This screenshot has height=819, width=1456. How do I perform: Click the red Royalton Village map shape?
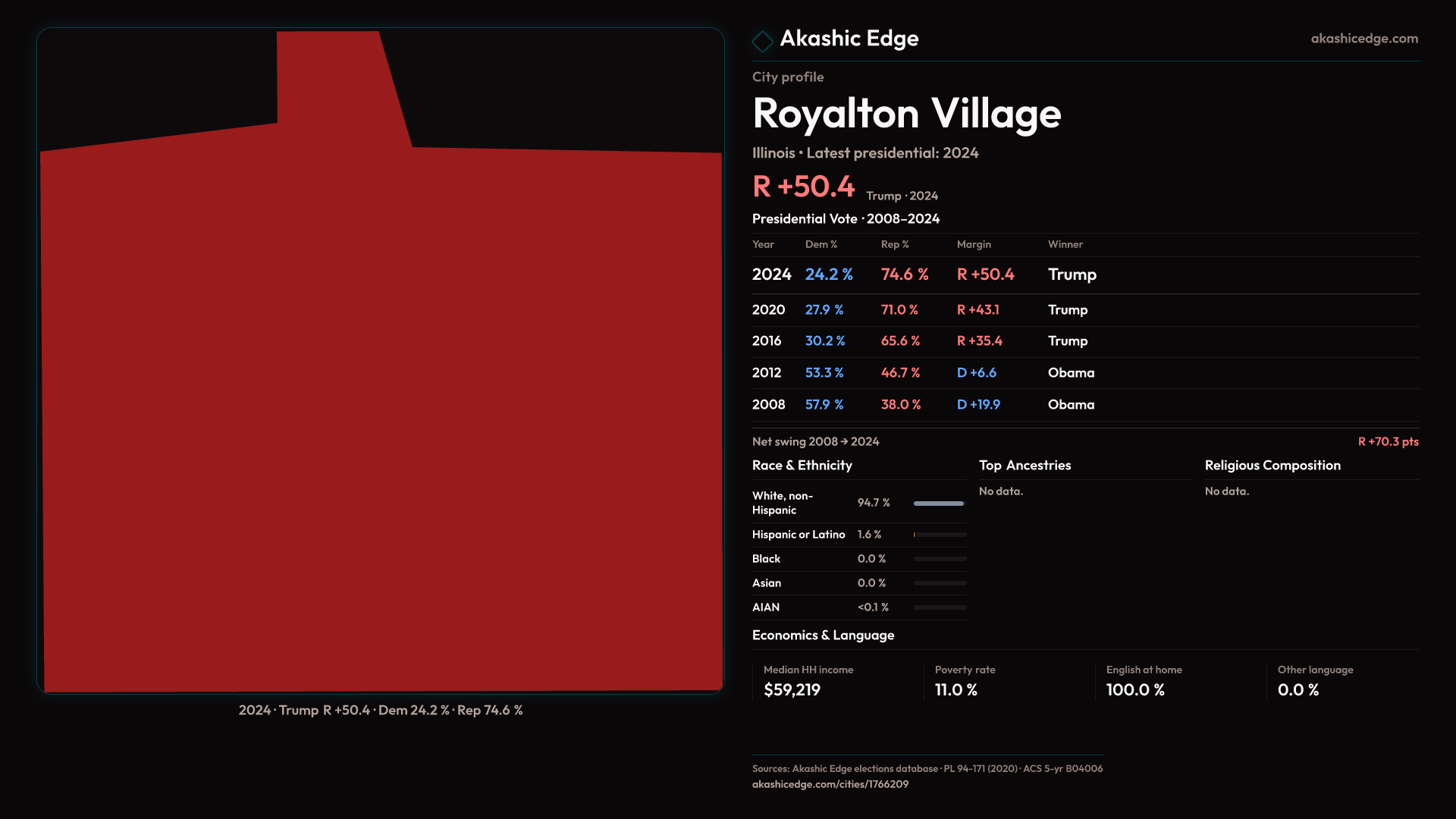[x=379, y=417]
